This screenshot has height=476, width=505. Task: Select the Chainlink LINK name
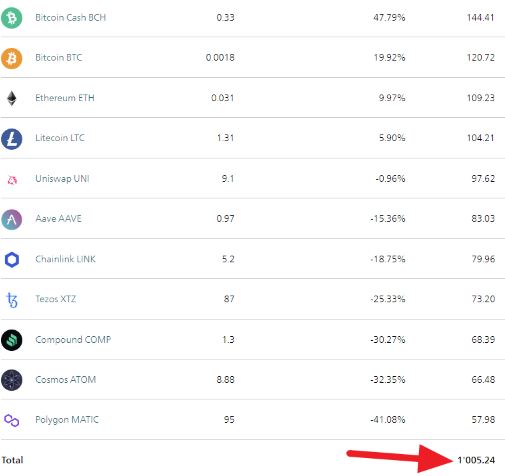click(65, 259)
